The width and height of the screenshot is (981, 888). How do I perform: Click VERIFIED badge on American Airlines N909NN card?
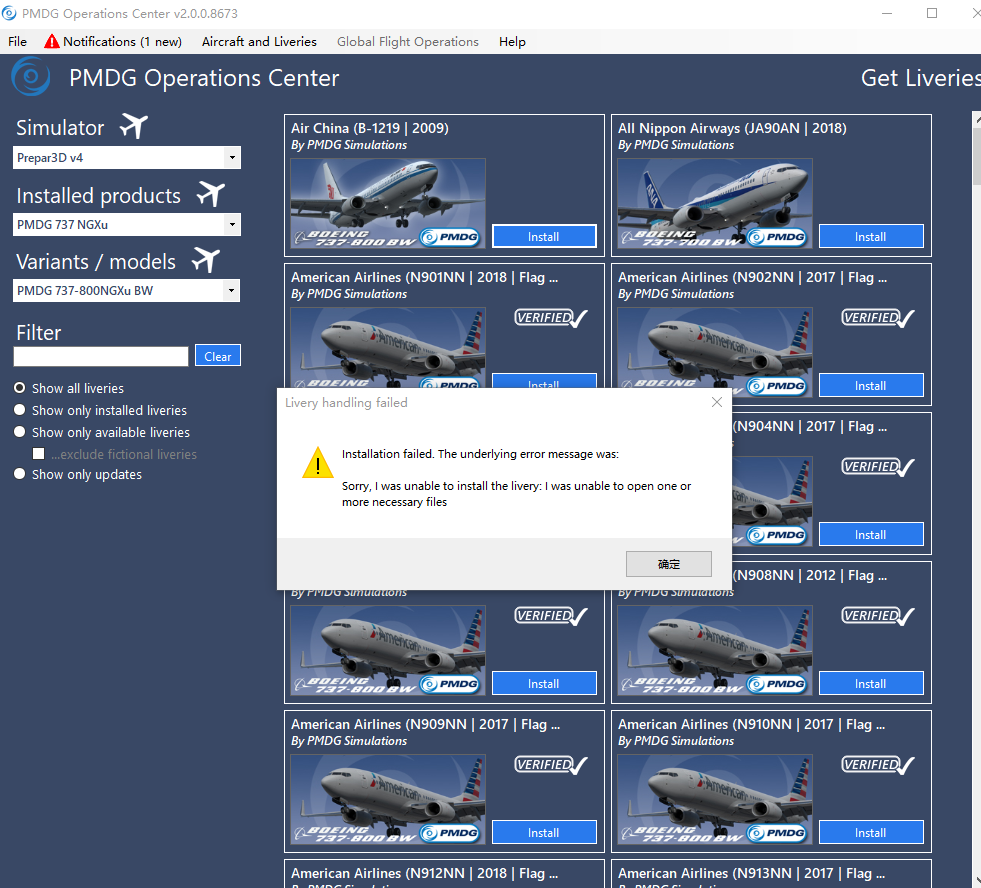click(551, 765)
